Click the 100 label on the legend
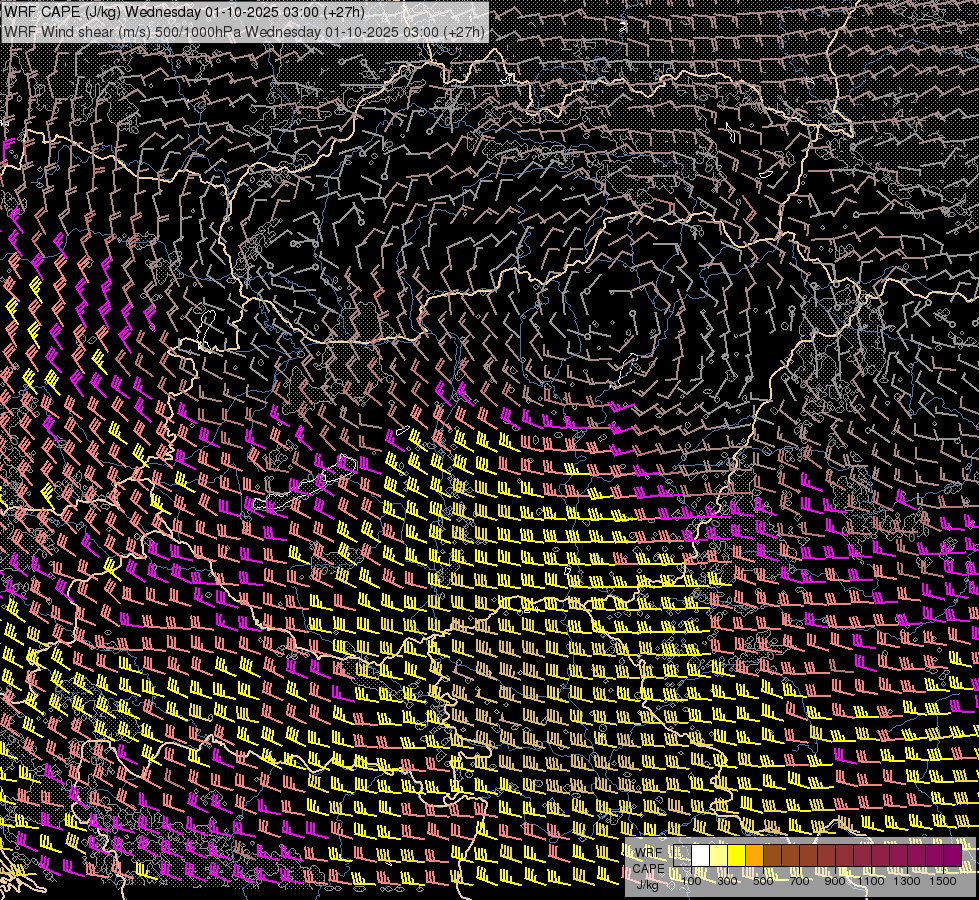 point(692,880)
